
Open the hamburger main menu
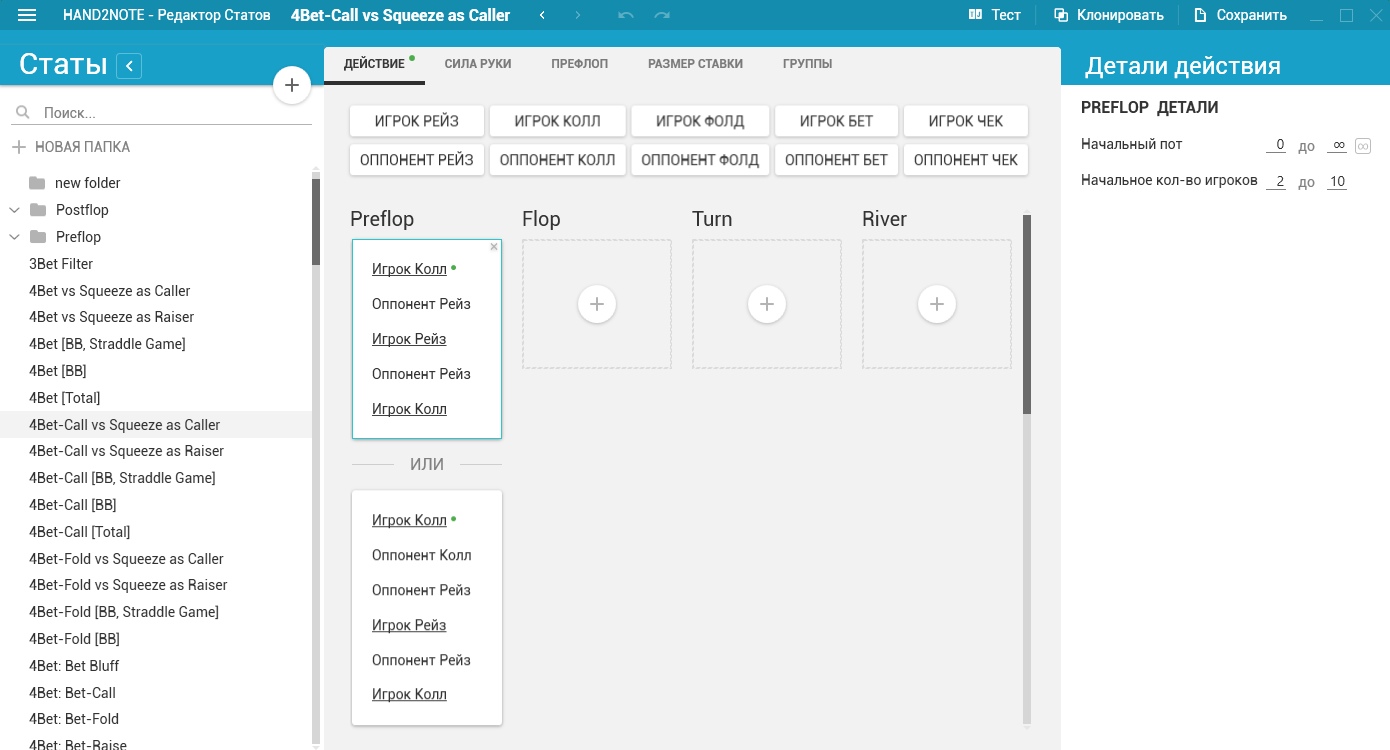coord(28,15)
